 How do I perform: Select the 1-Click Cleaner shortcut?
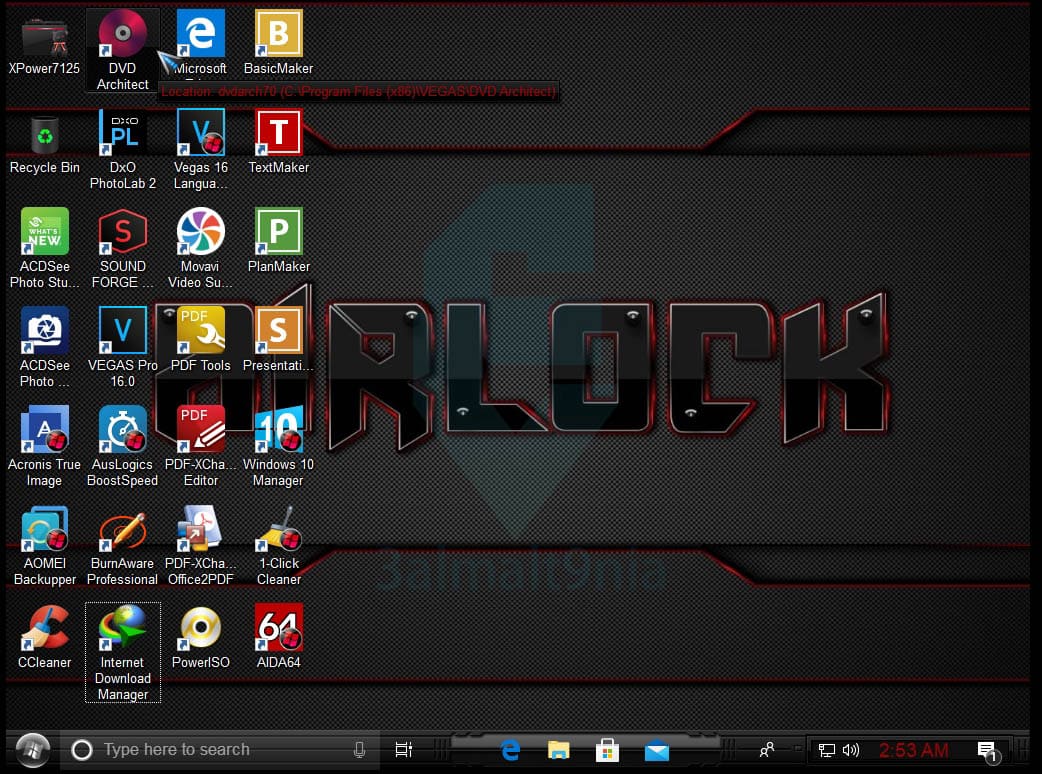[x=278, y=545]
